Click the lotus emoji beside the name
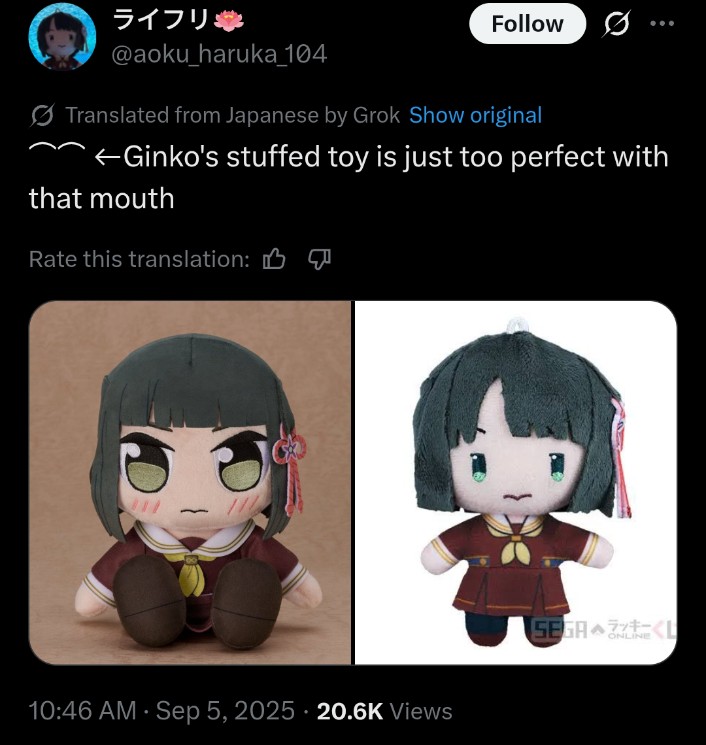 (x=229, y=20)
